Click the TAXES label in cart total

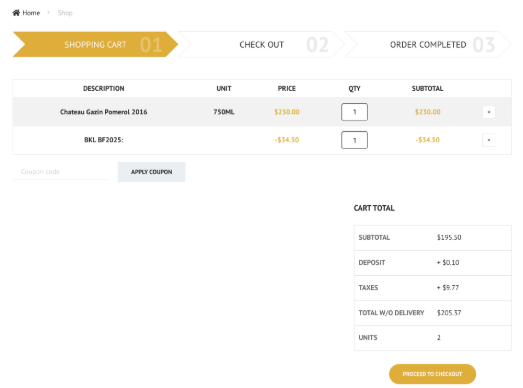click(x=368, y=288)
